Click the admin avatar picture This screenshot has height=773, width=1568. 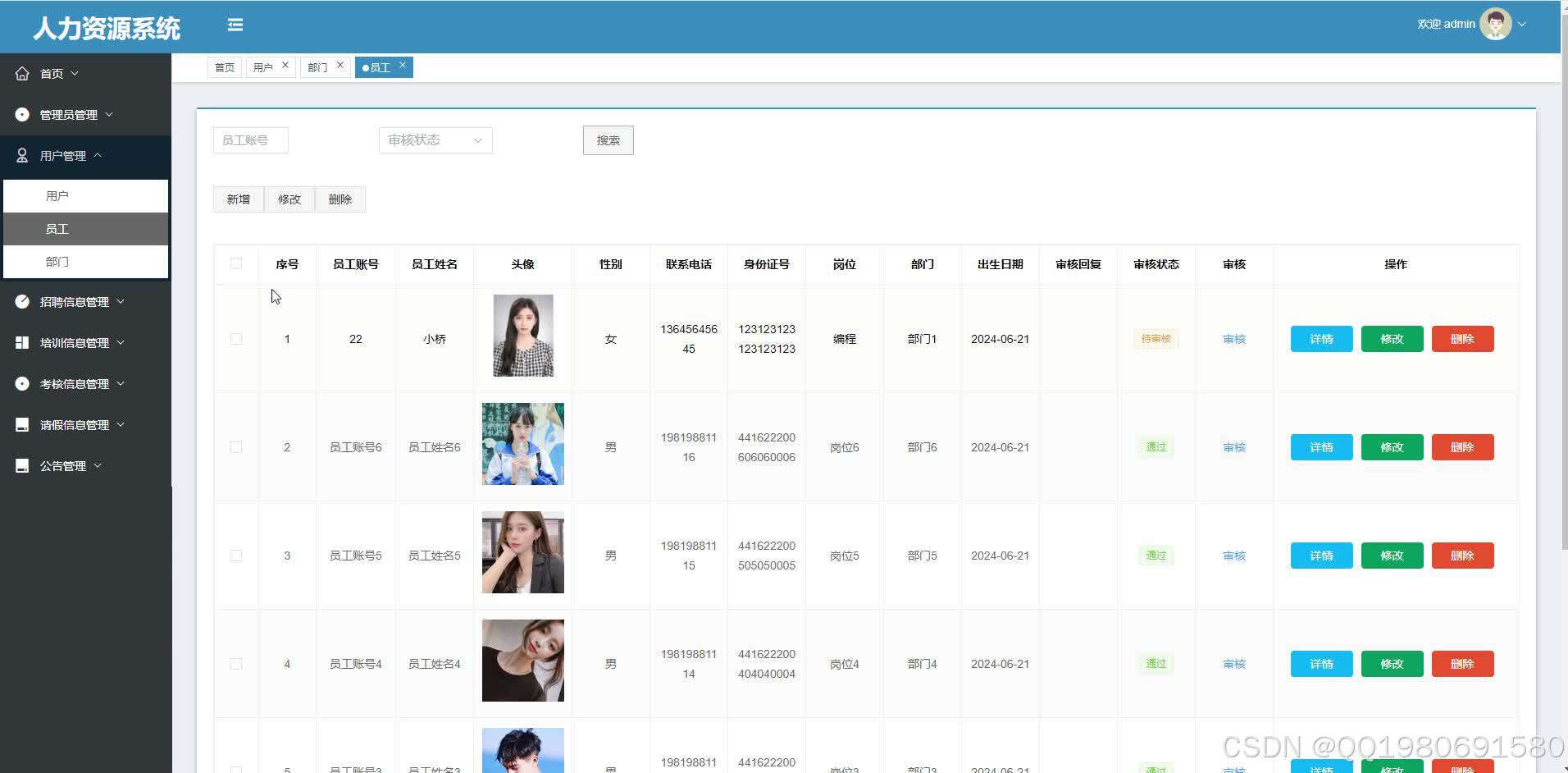click(x=1496, y=24)
